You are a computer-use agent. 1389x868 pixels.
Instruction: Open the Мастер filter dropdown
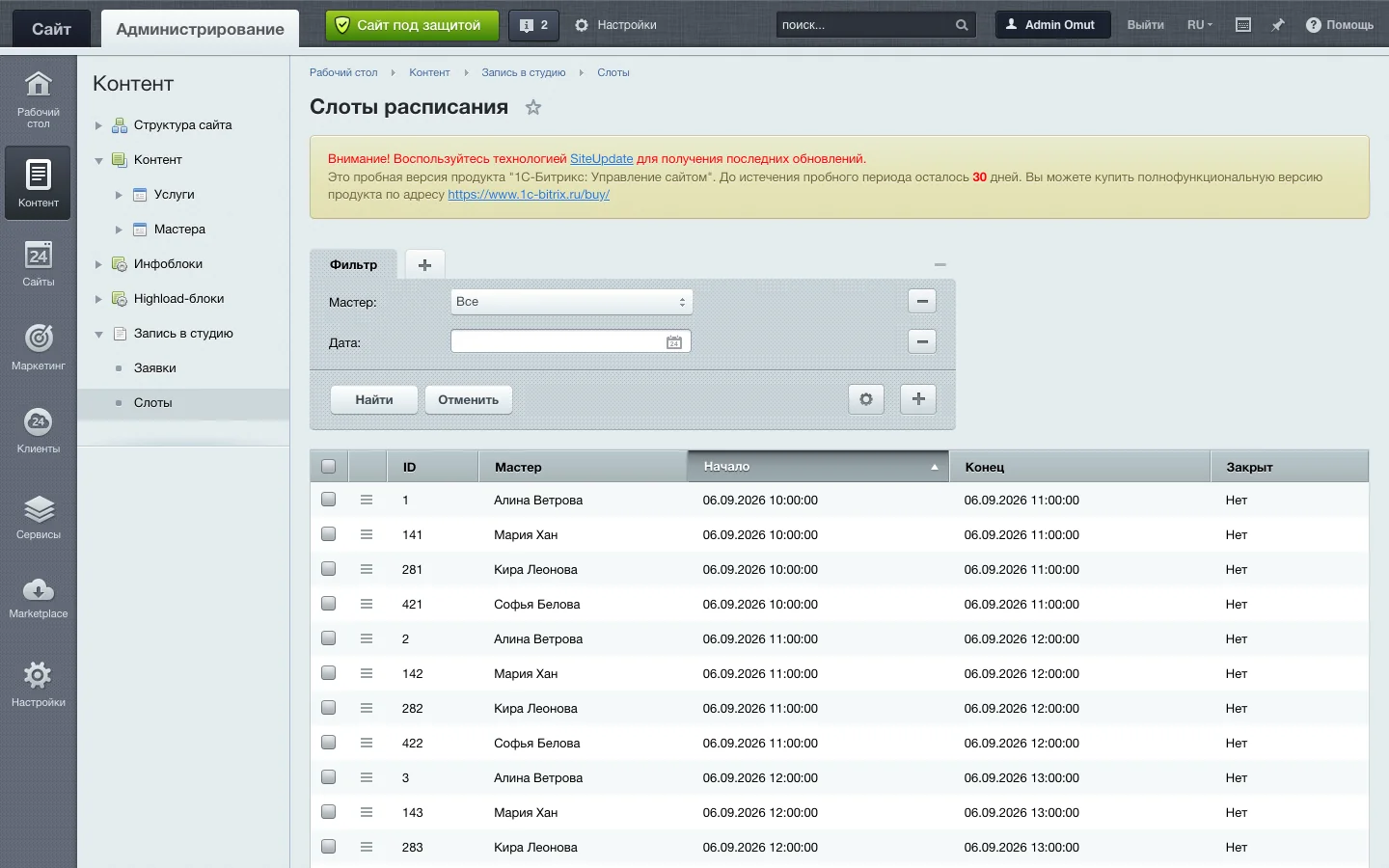pyautogui.click(x=571, y=302)
